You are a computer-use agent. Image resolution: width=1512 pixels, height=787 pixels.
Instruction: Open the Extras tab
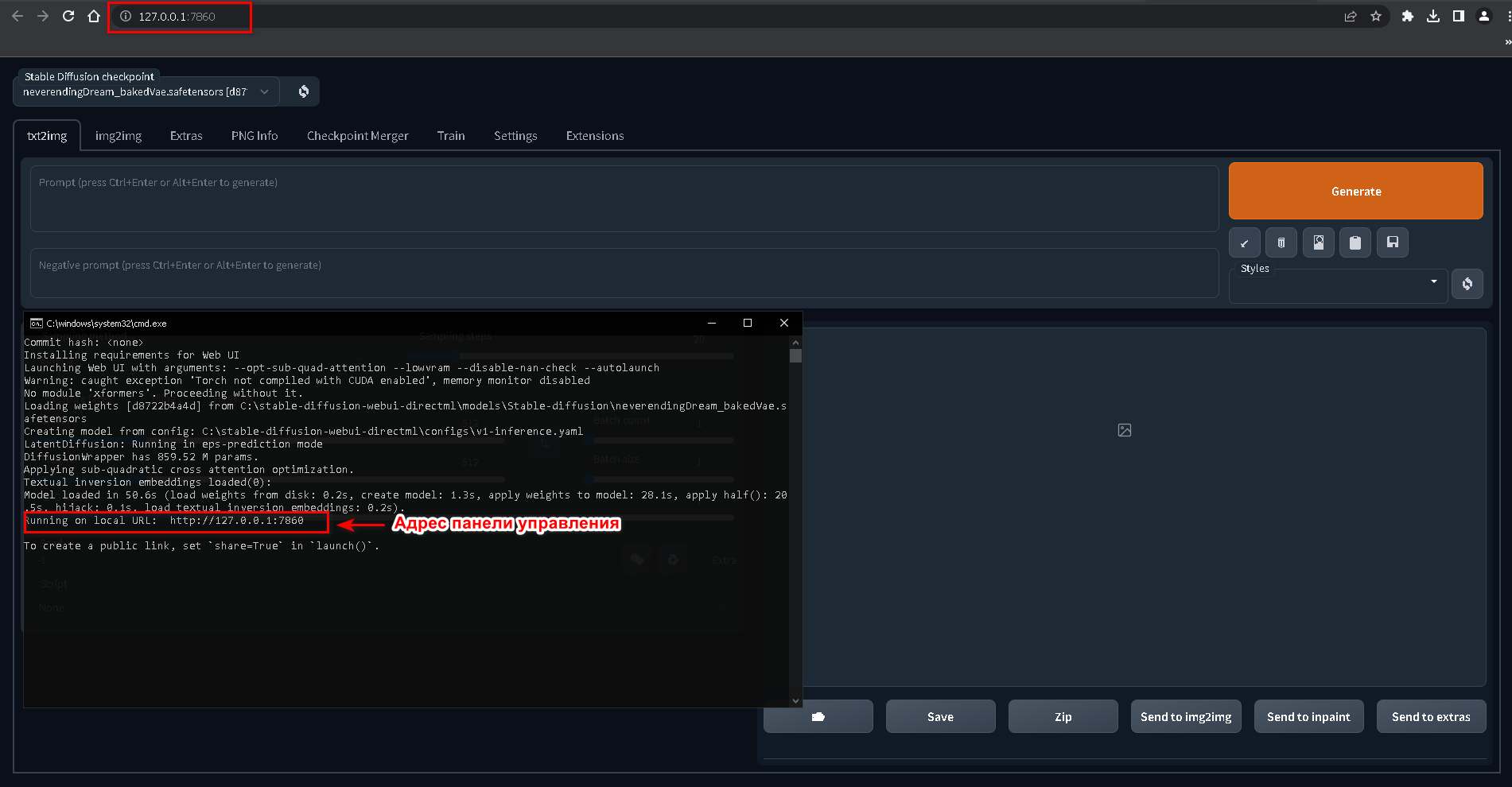click(x=186, y=136)
